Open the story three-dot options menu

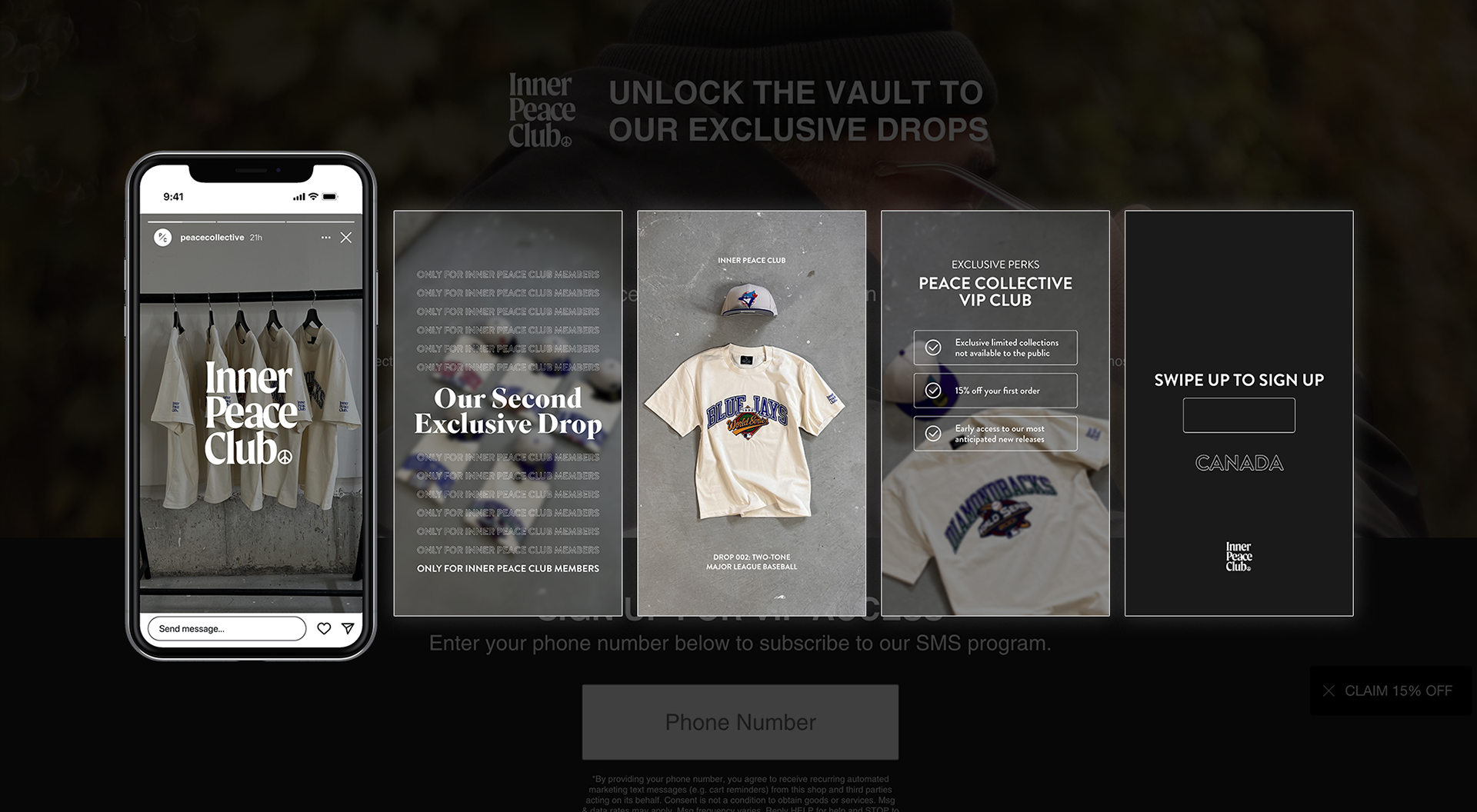click(x=326, y=238)
